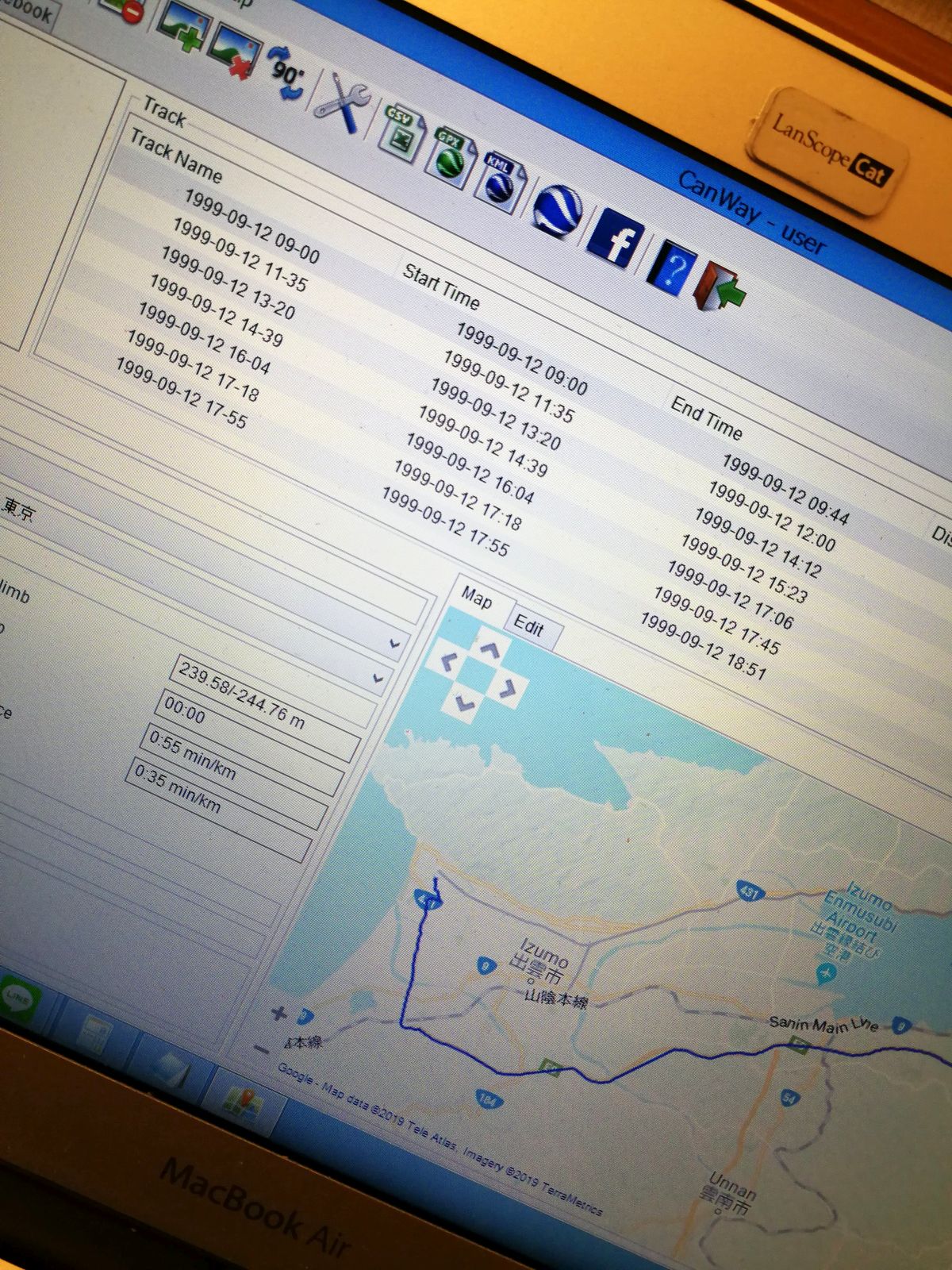Select track named 1999-09-12 13-20
This screenshot has width=952, height=1270.
pyautogui.click(x=228, y=283)
